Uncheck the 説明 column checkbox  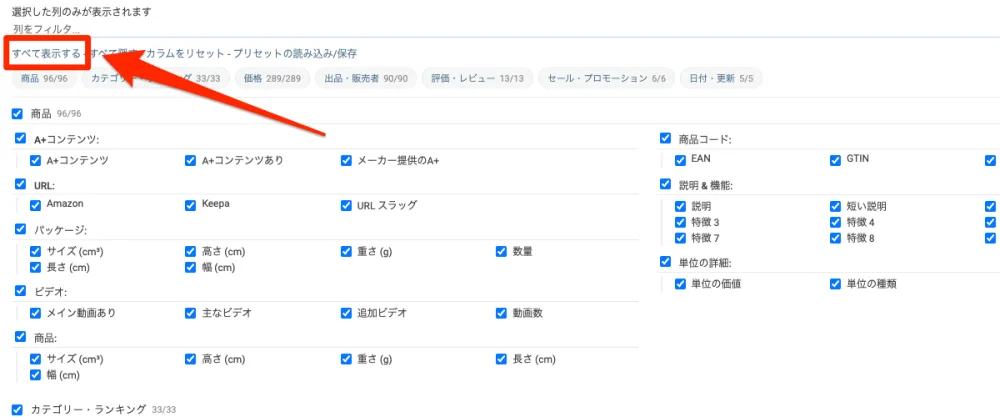680,206
